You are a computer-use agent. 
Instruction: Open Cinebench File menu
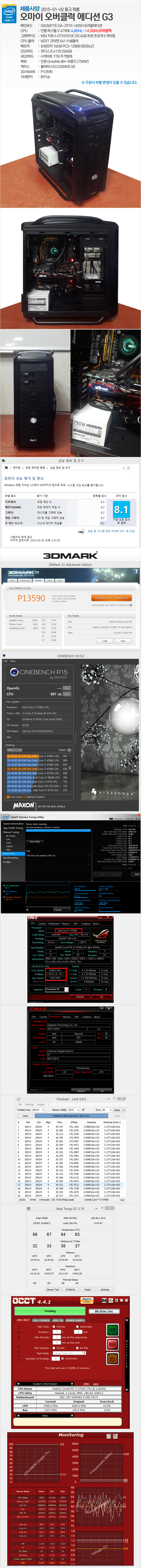[6, 661]
